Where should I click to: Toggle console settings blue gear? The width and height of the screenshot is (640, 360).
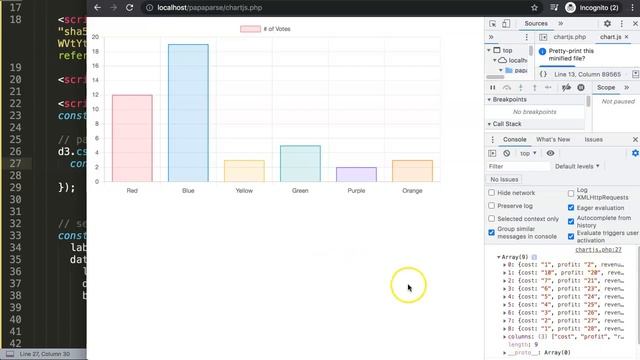tap(635, 153)
